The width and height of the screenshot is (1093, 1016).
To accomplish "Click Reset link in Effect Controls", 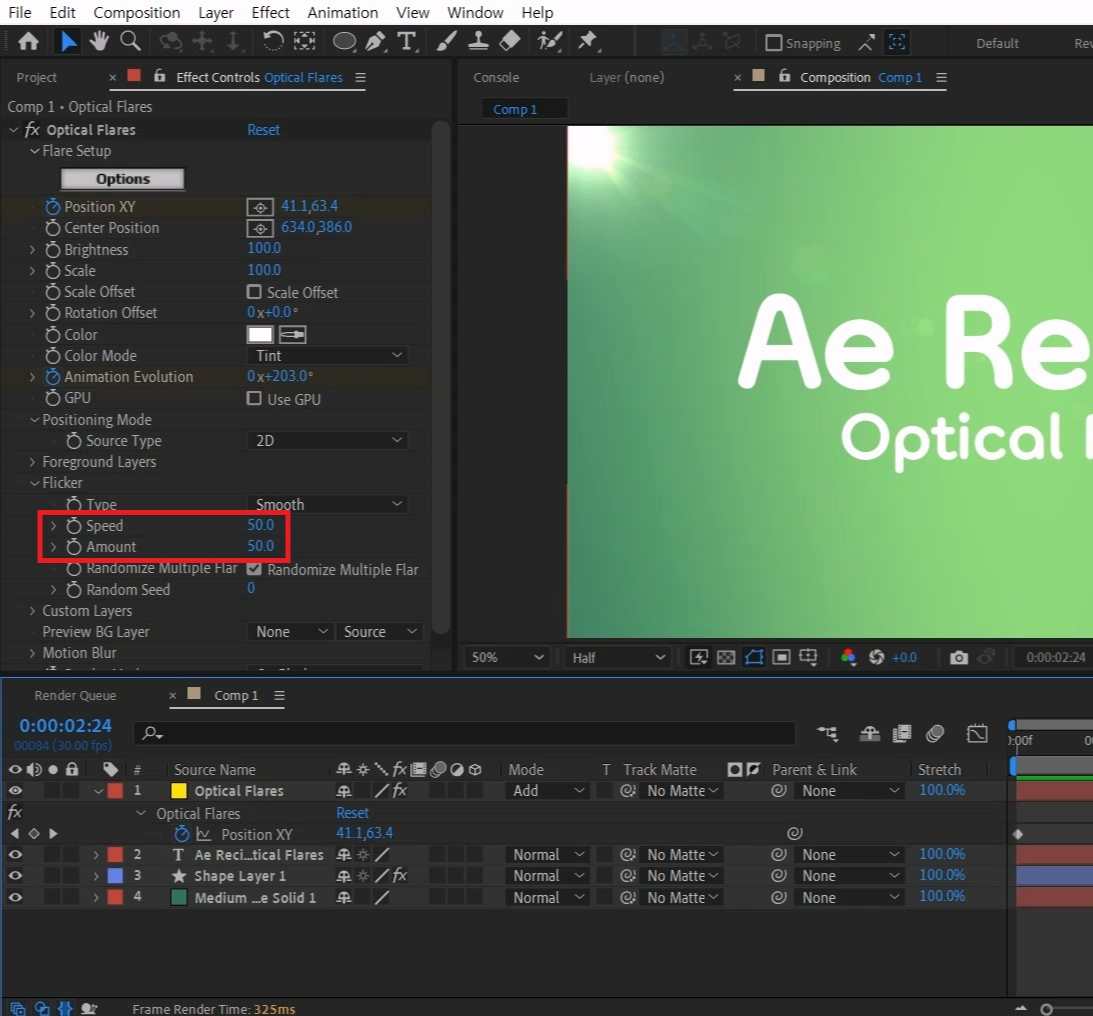I will point(263,130).
